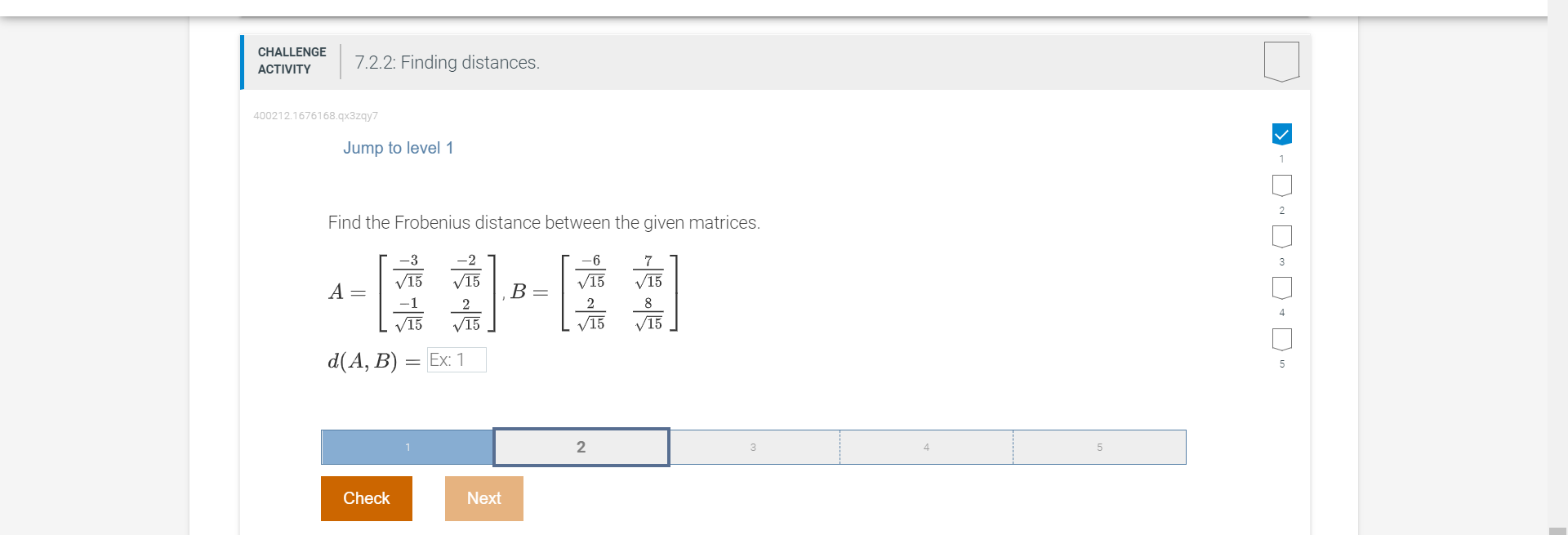Select the highlighted level 2 segment
This screenshot has width=1568, height=535.
click(581, 447)
